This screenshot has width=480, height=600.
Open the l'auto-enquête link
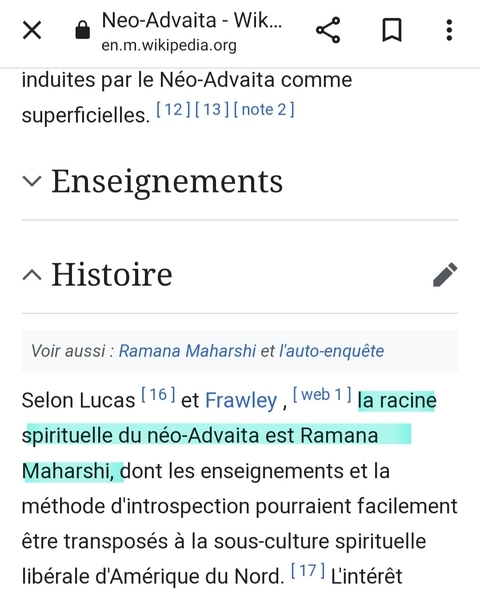point(331,351)
